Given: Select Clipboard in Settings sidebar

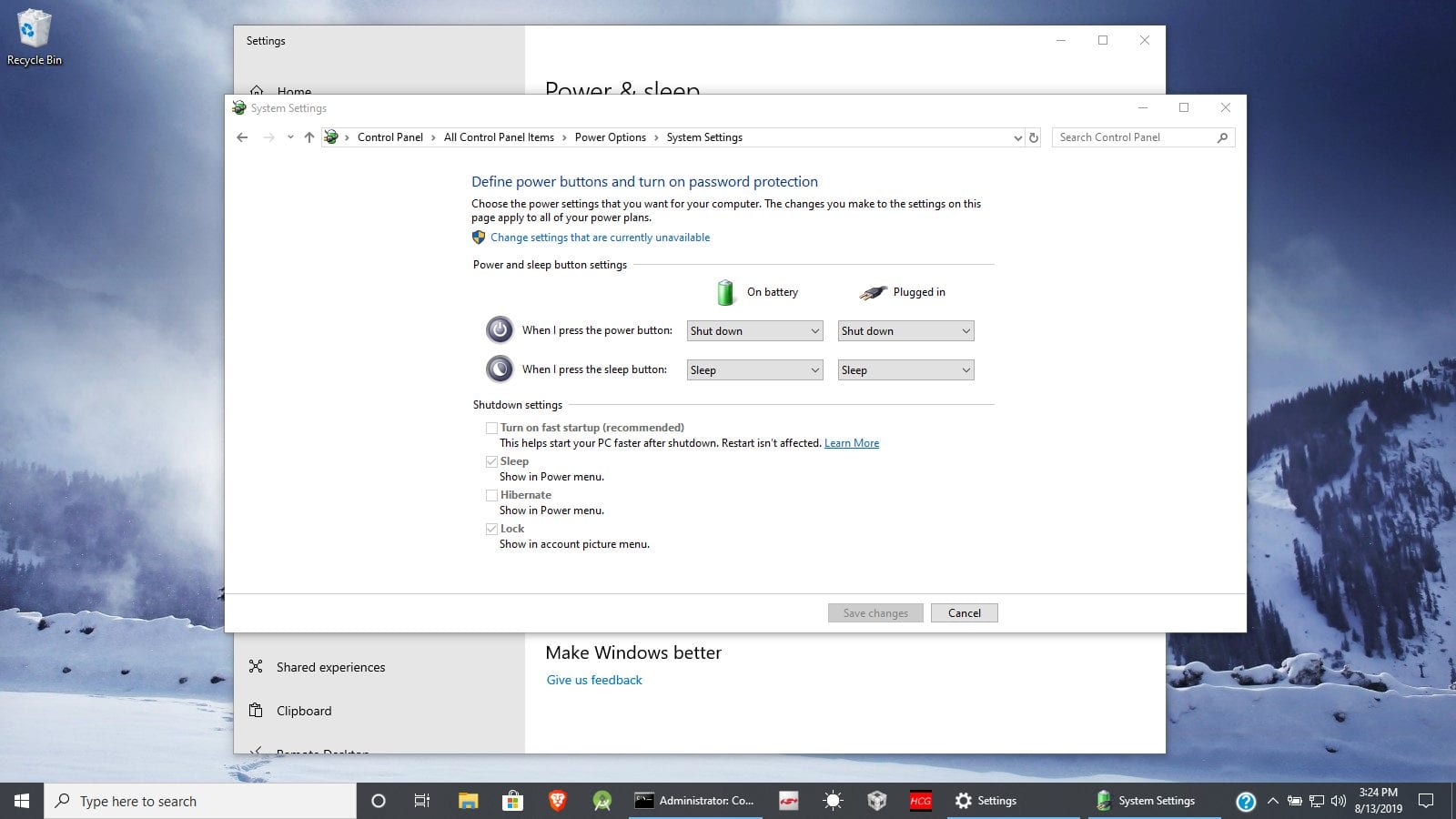Looking at the screenshot, I should click(304, 711).
